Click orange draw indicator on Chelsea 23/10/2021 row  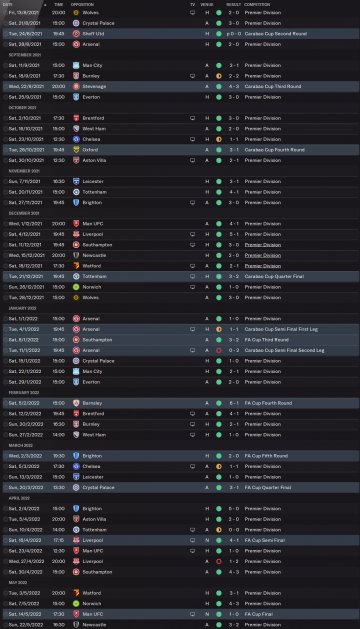219,139
